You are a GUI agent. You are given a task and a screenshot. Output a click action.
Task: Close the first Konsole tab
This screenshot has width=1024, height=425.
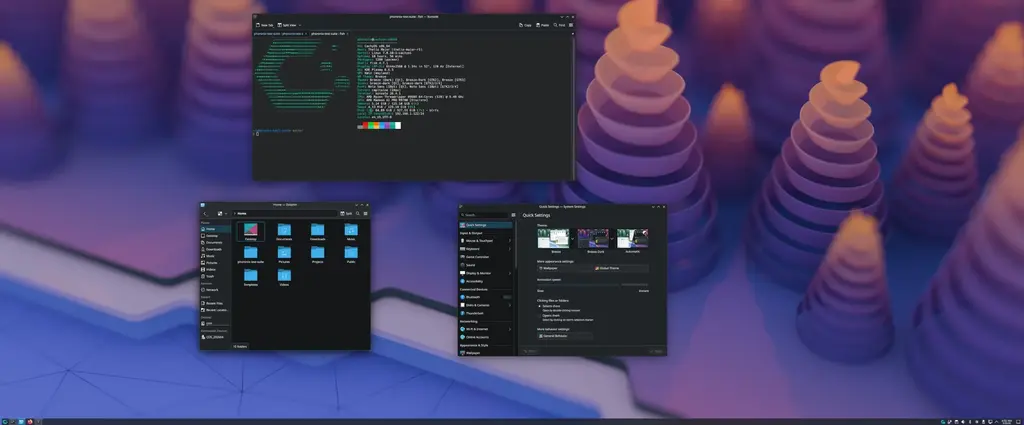pos(306,34)
